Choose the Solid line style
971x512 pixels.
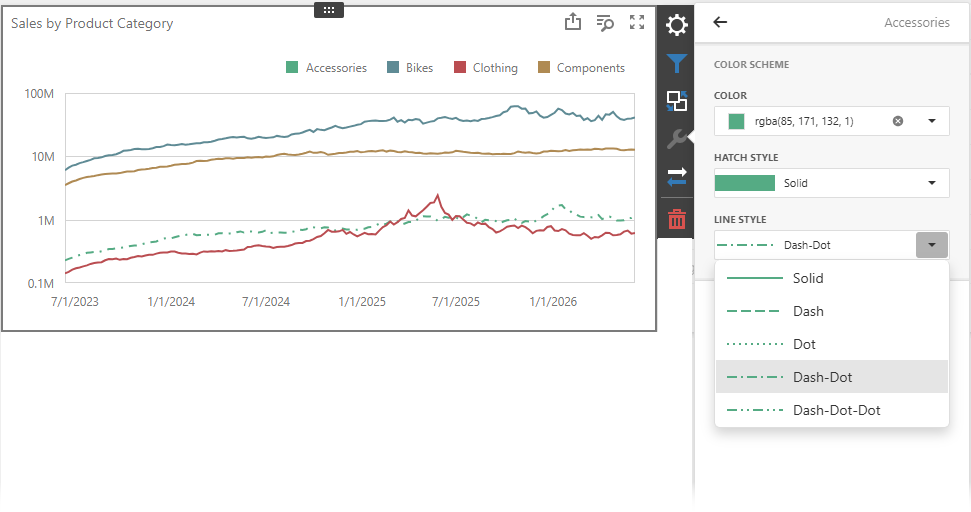pyautogui.click(x=831, y=278)
